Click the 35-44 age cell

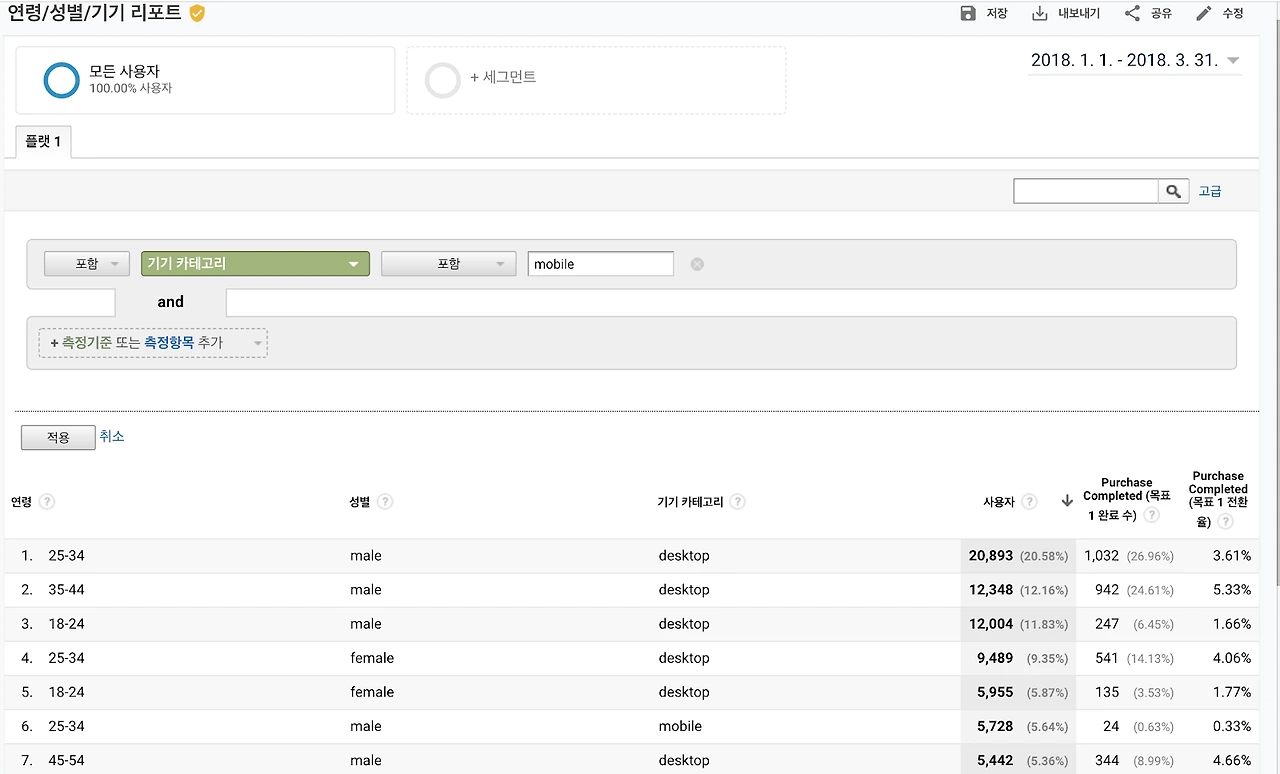point(66,590)
